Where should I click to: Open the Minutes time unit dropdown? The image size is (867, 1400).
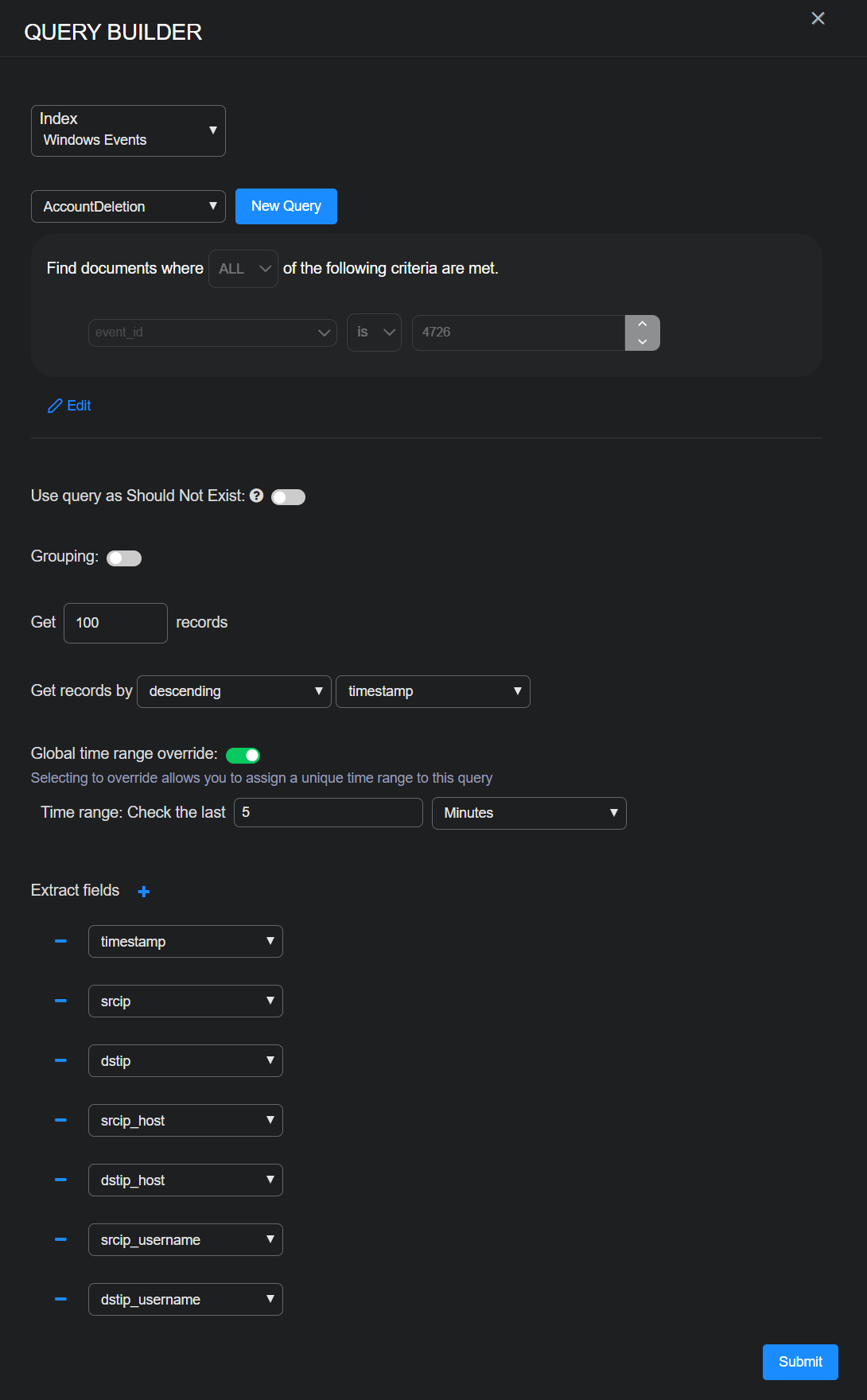click(x=529, y=813)
